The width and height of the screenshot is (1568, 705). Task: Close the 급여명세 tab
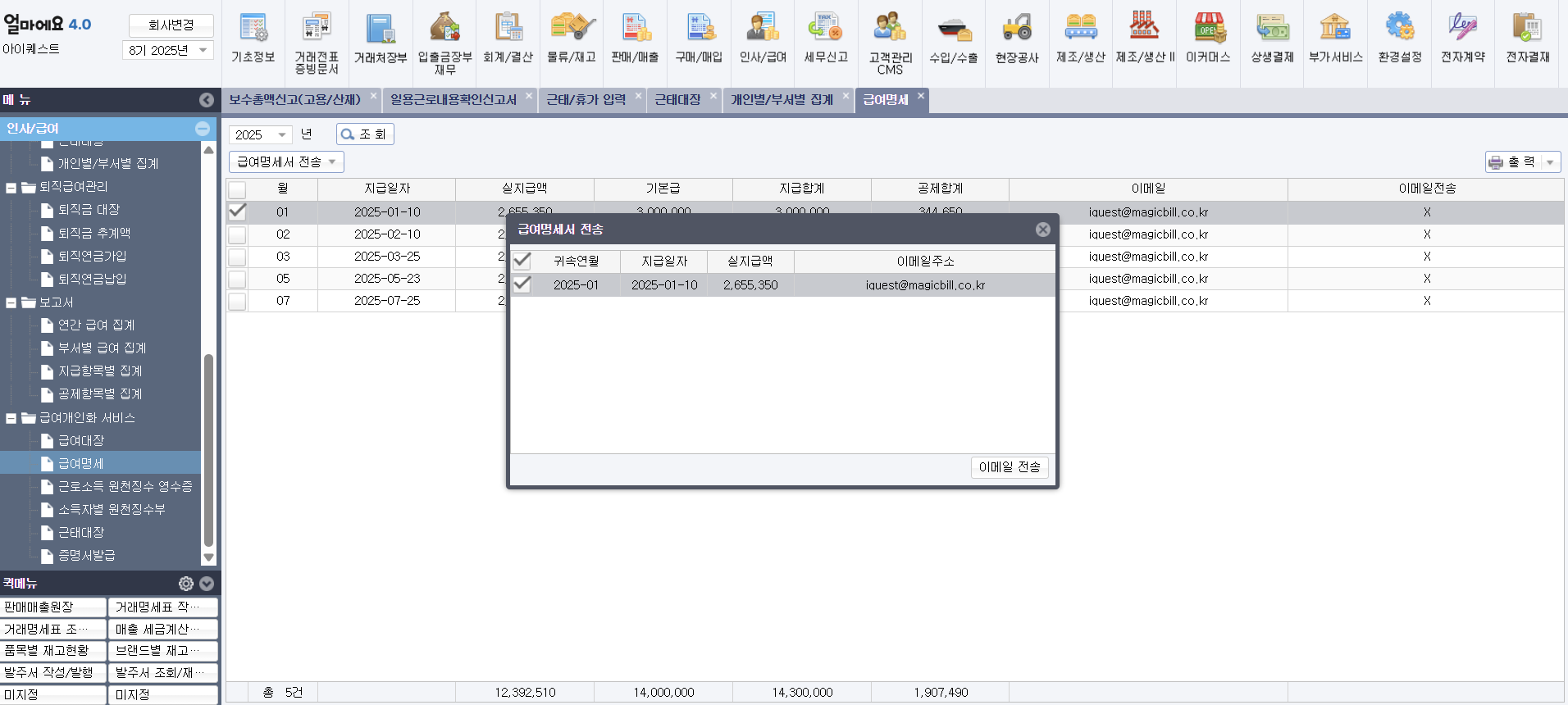point(921,96)
